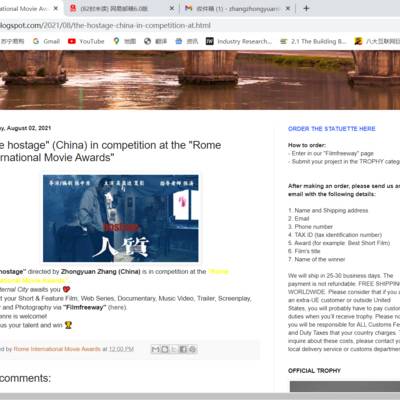
Task: Click the 12:00 PM post timestamp
Action: (121, 349)
